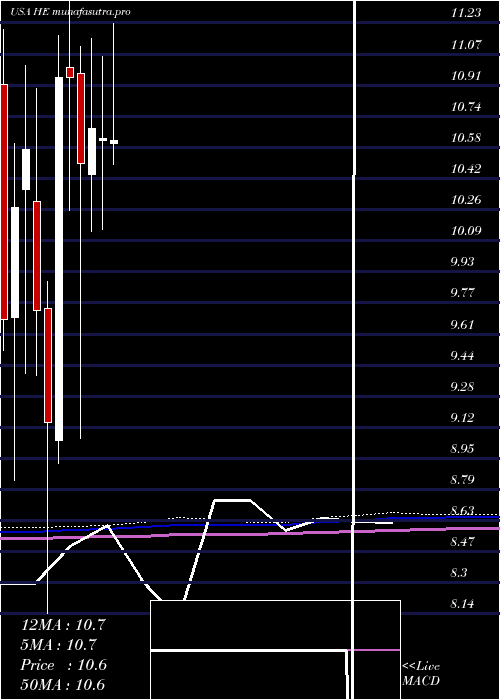
Task: Click the 10.58 price axis label
Action: pyautogui.click(x=466, y=138)
